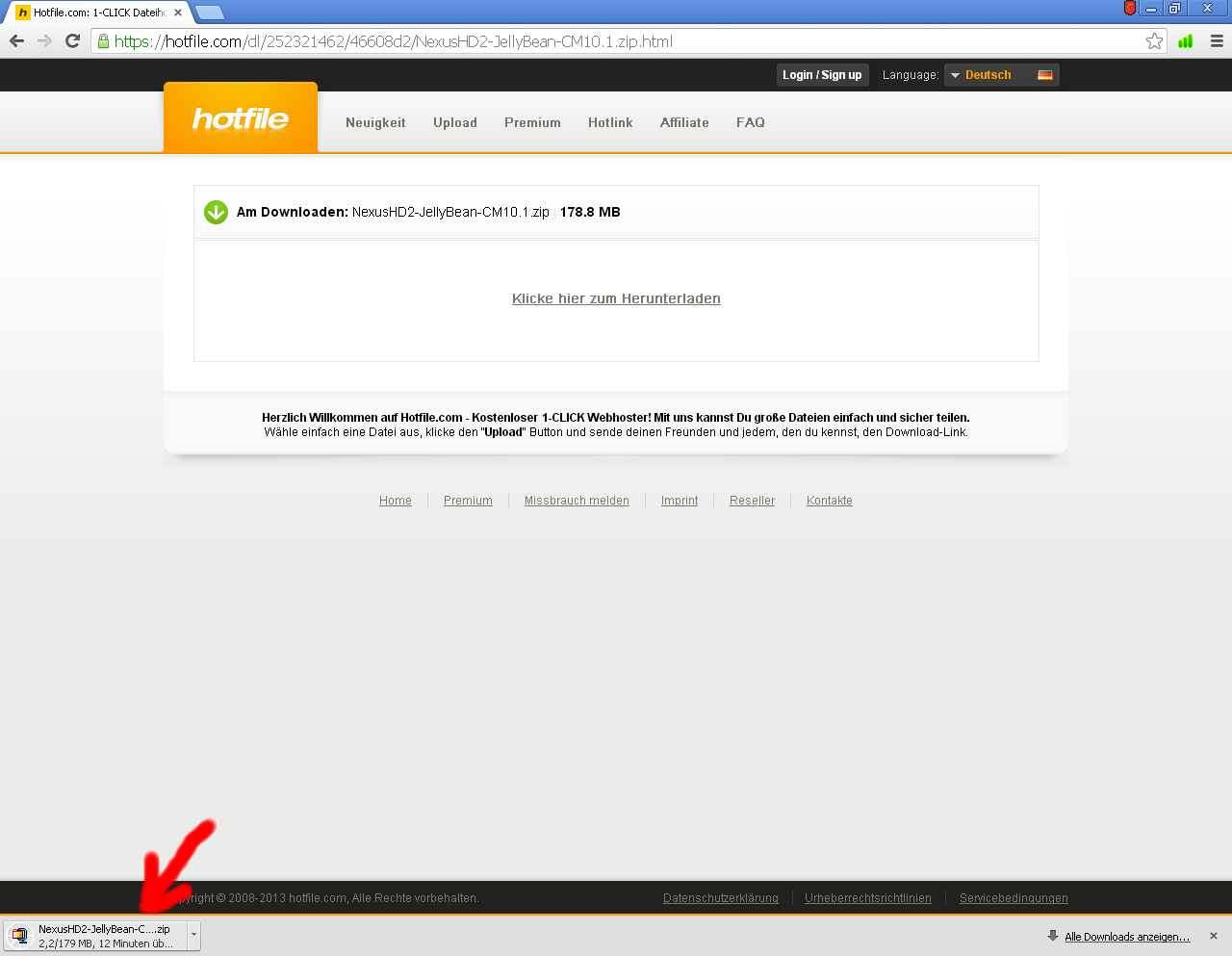Reload the page with refresh icon
1232x956 pixels.
pyautogui.click(x=72, y=40)
